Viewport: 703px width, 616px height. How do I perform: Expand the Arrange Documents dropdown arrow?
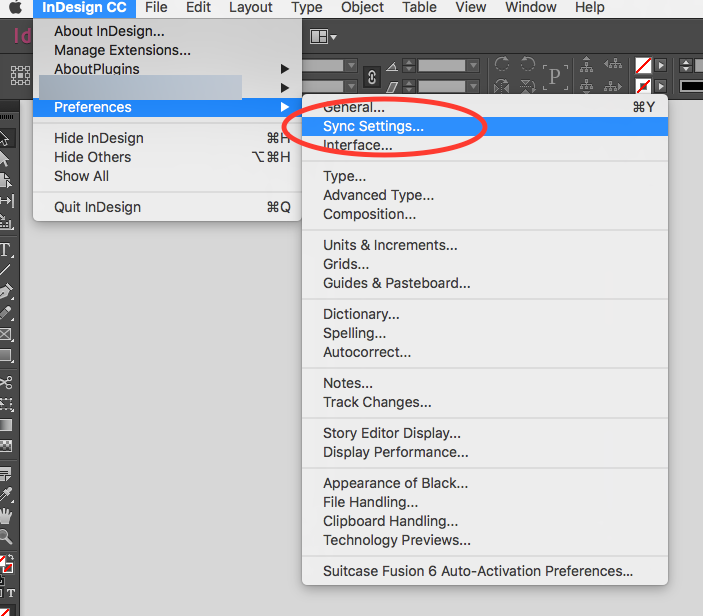click(334, 38)
